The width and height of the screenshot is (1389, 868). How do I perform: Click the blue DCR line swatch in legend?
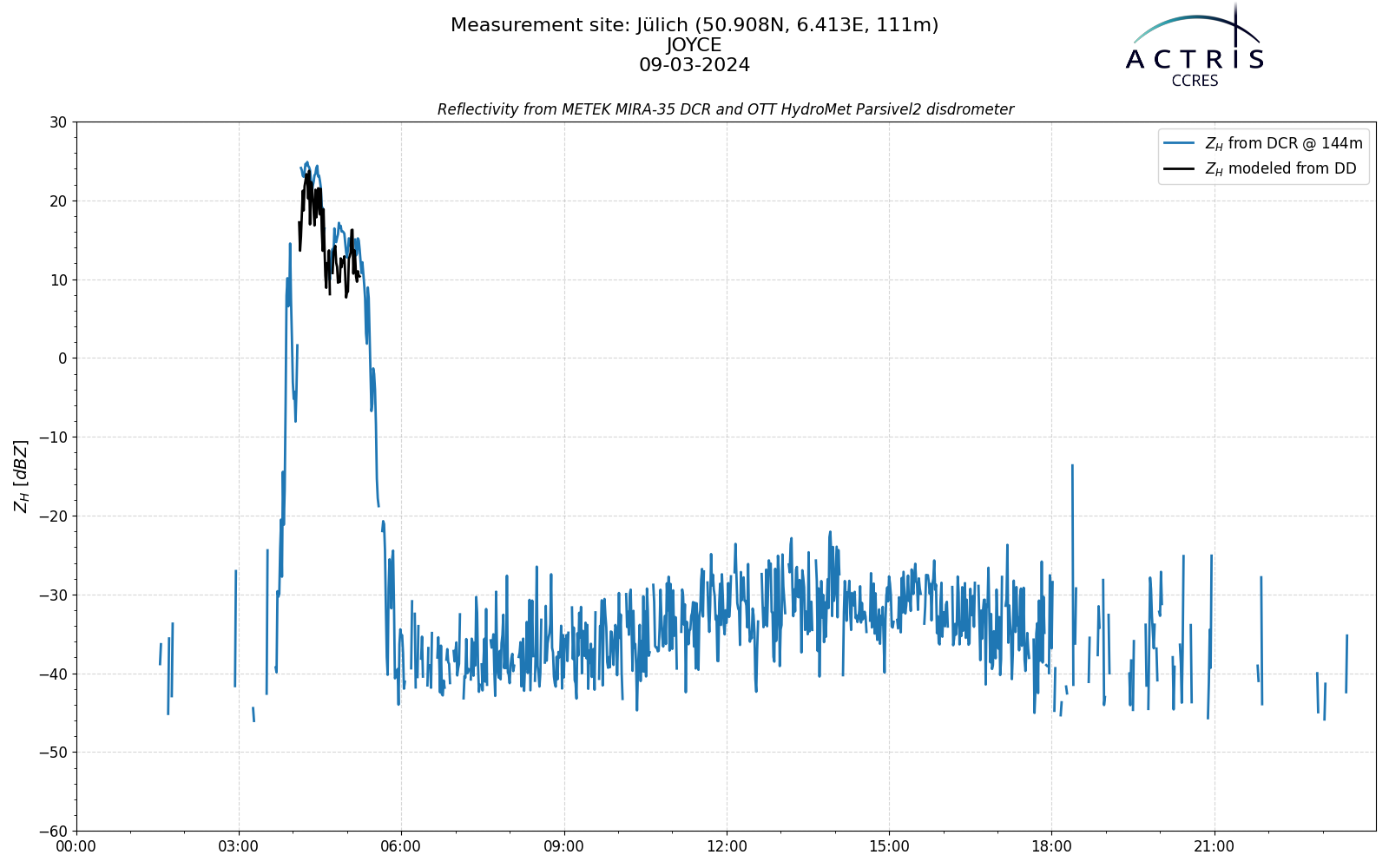click(x=1181, y=144)
